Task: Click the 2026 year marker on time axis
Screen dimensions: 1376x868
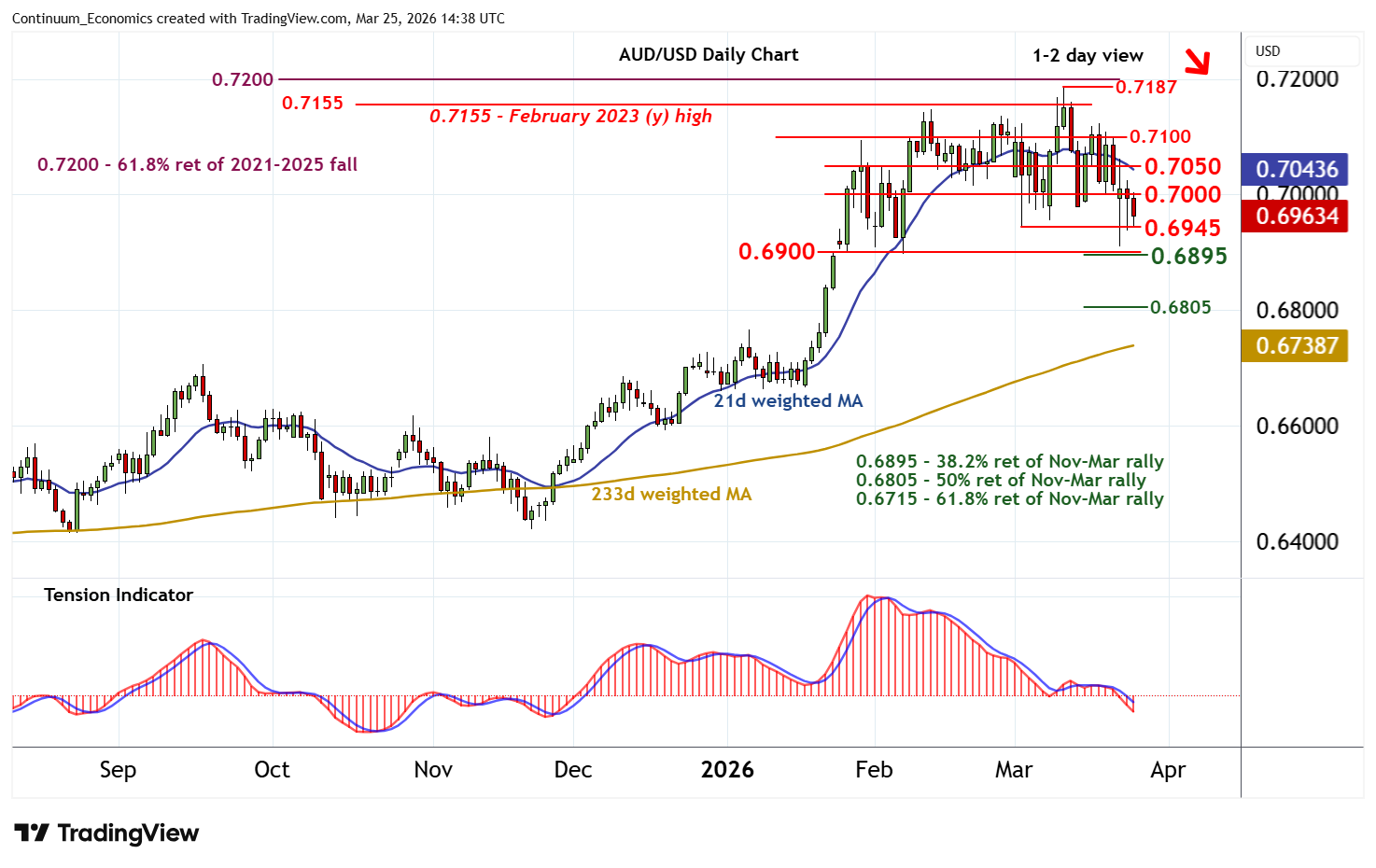Action: (727, 770)
